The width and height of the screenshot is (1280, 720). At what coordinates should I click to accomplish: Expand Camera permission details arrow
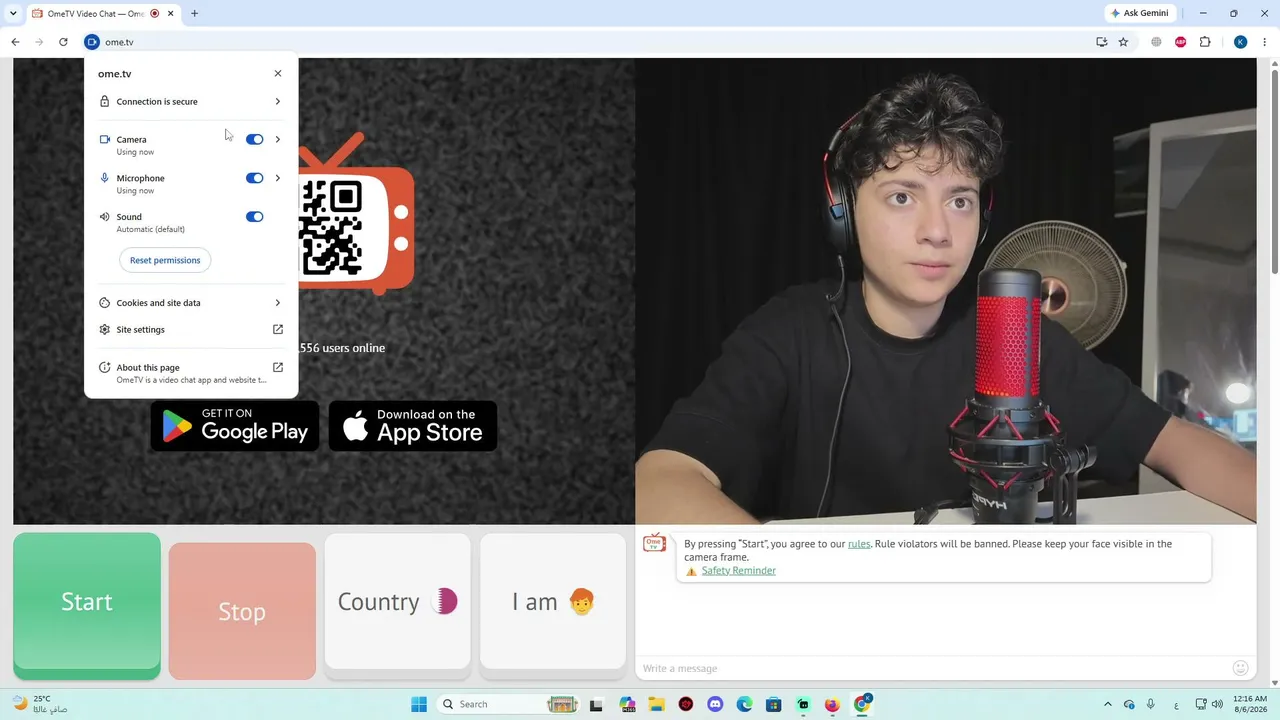pyautogui.click(x=278, y=139)
